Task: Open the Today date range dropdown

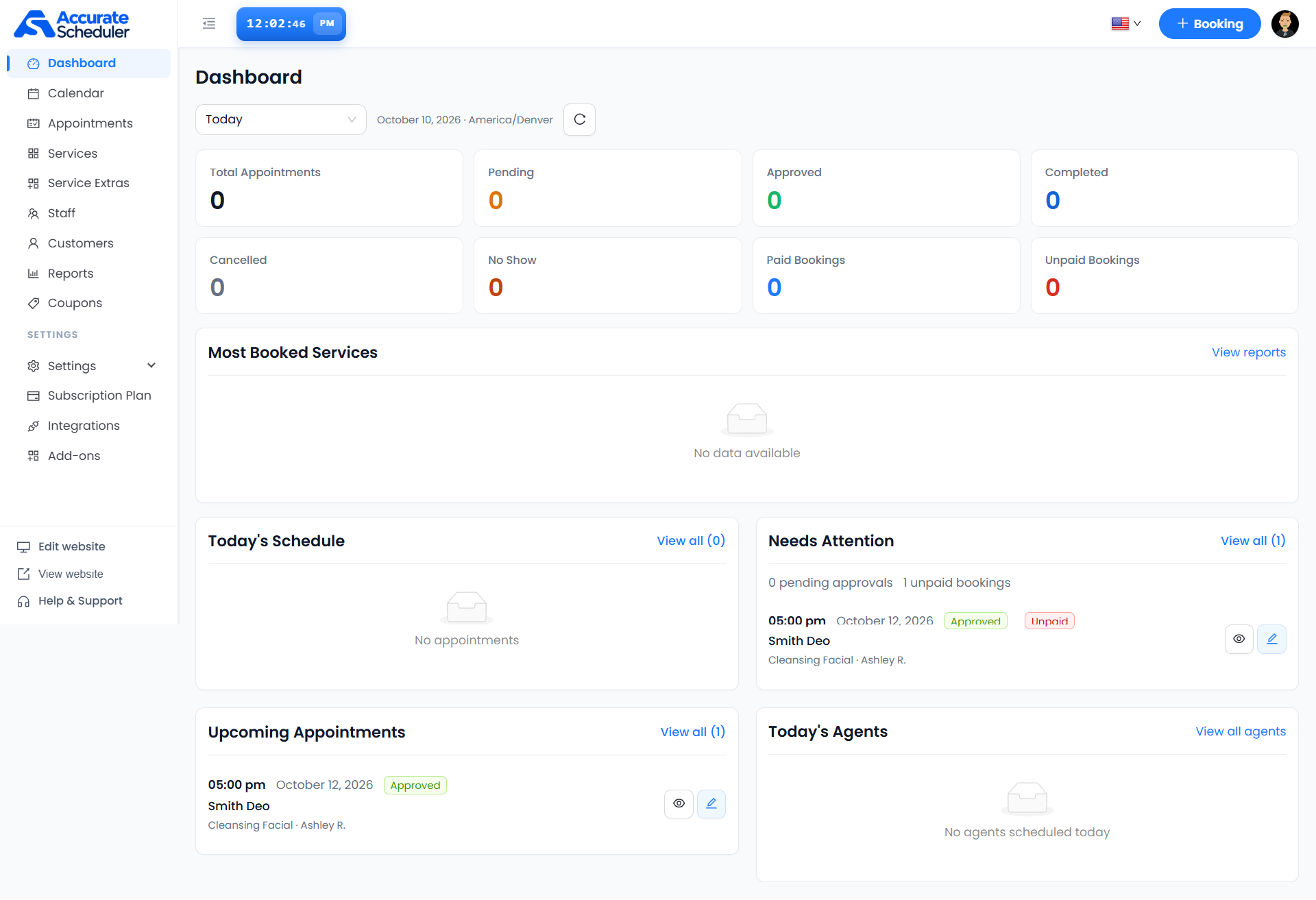Action: (x=281, y=119)
